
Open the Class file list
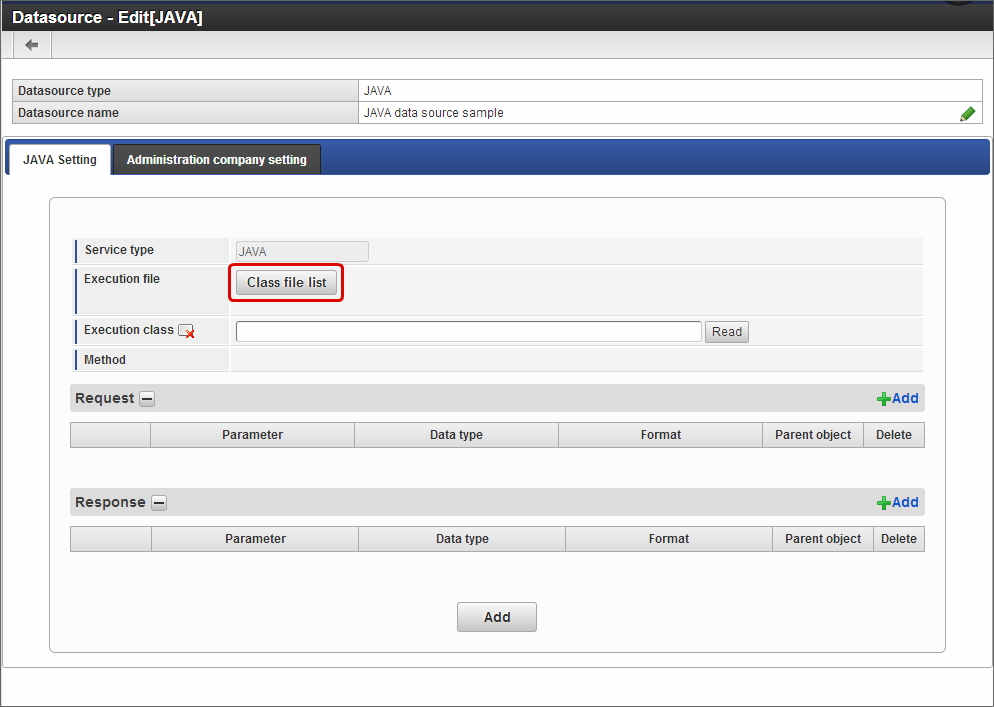point(287,283)
